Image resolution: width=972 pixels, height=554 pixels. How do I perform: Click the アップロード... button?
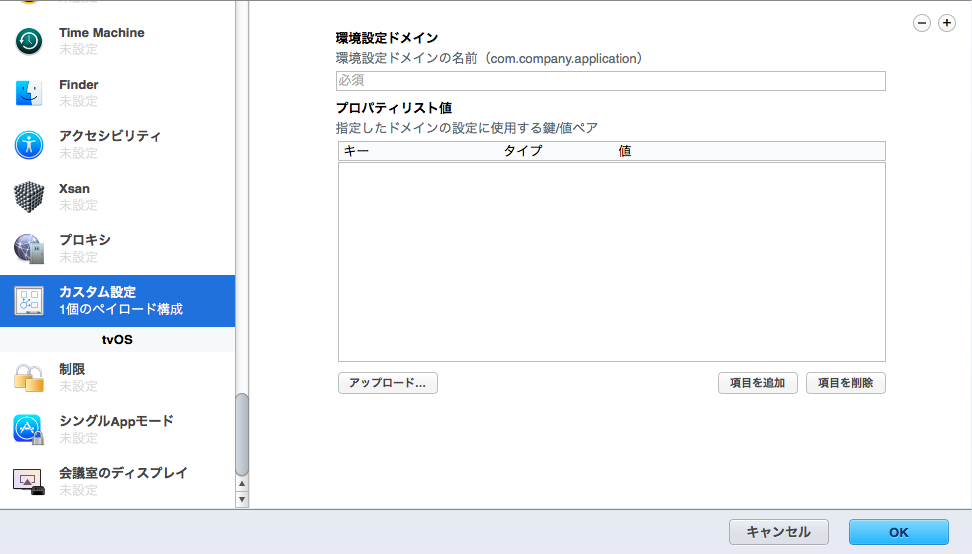pyautogui.click(x=387, y=383)
